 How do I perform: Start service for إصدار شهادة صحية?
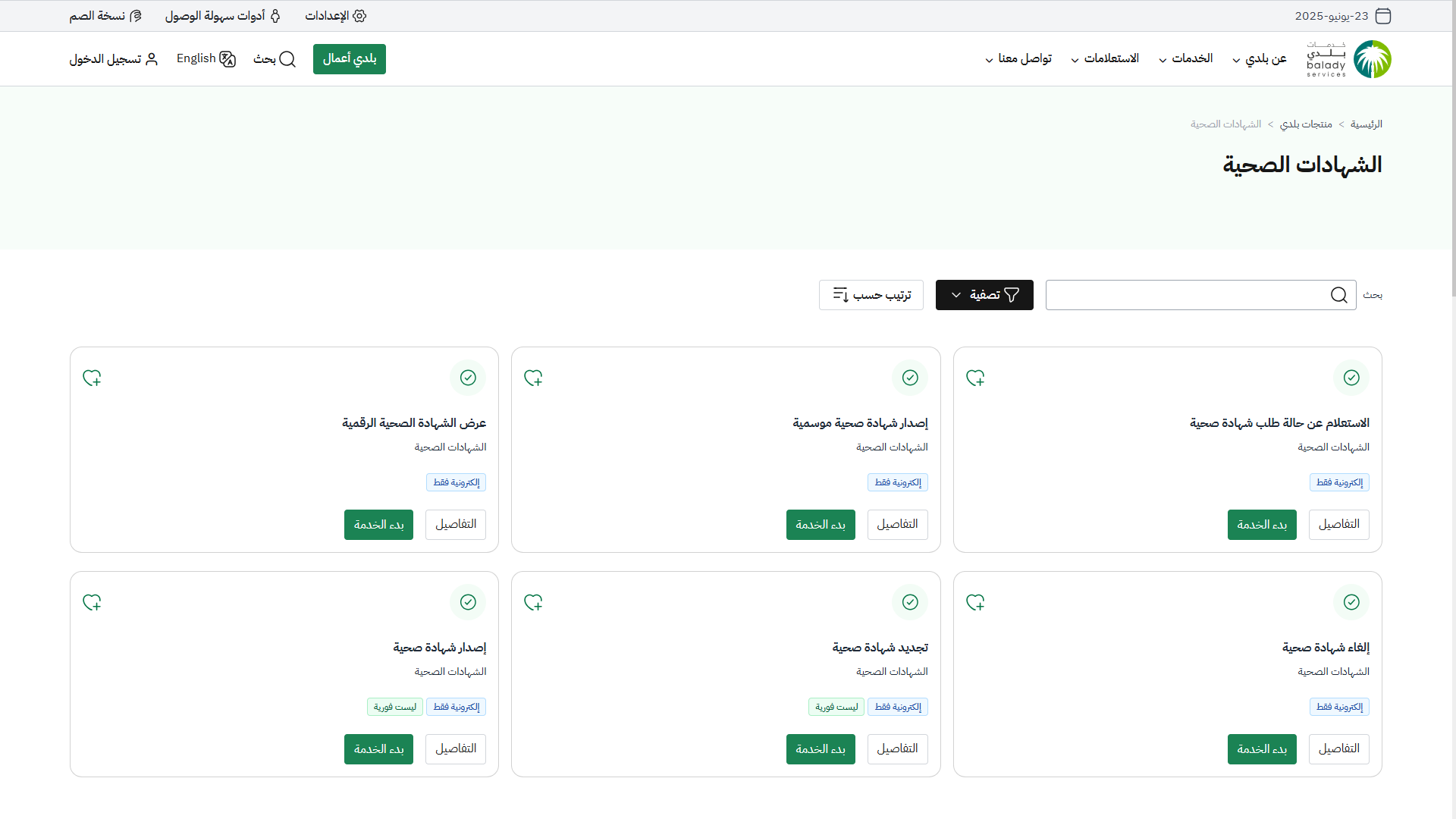[x=378, y=749]
